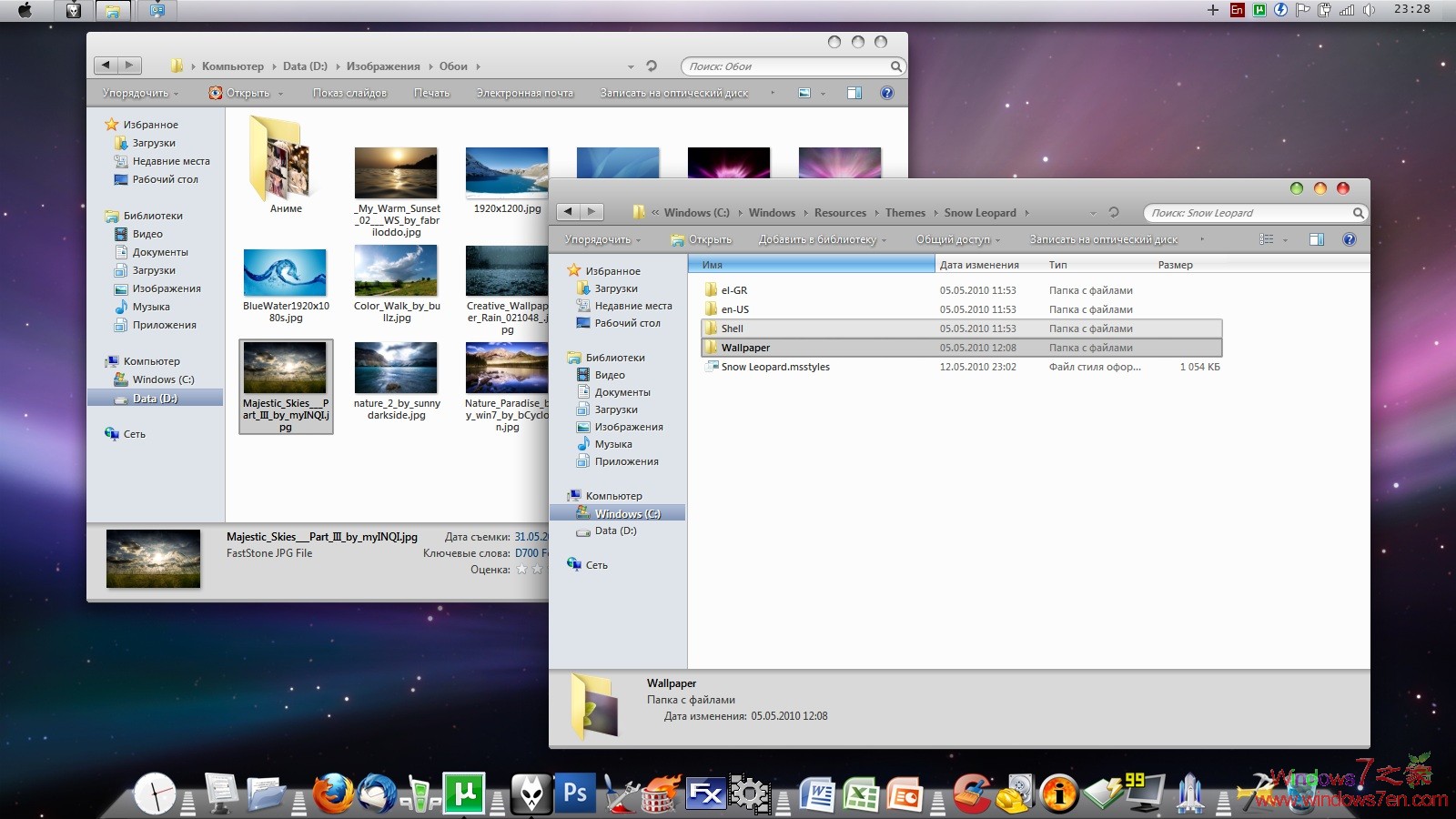Launch foobar2000 from the dock

point(531,793)
